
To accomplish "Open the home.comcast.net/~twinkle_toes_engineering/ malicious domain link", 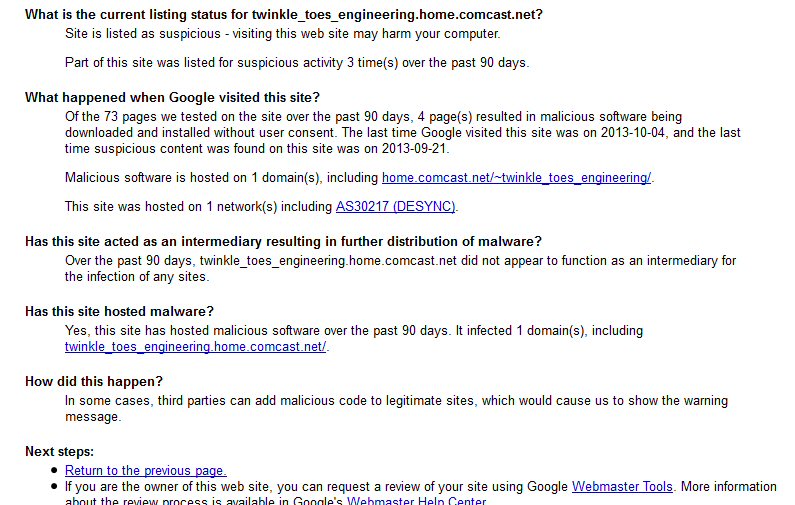I will 516,178.
